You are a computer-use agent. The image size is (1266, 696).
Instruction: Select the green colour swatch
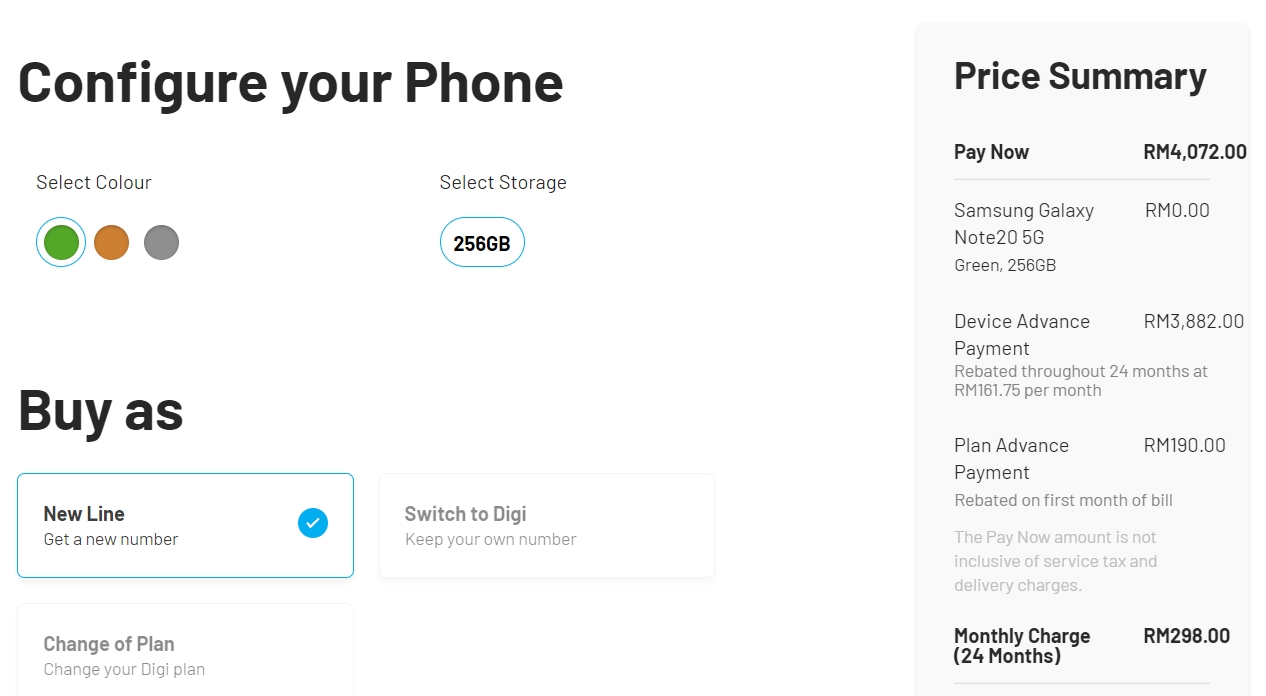pyautogui.click(x=61, y=242)
